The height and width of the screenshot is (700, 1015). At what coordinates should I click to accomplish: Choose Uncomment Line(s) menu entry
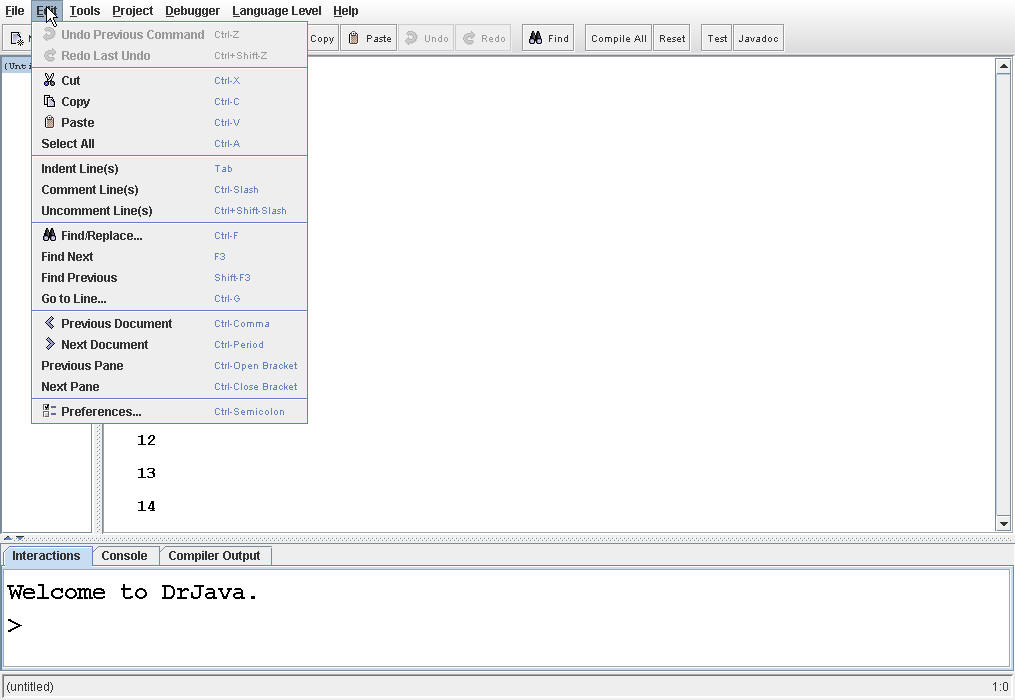pos(169,210)
